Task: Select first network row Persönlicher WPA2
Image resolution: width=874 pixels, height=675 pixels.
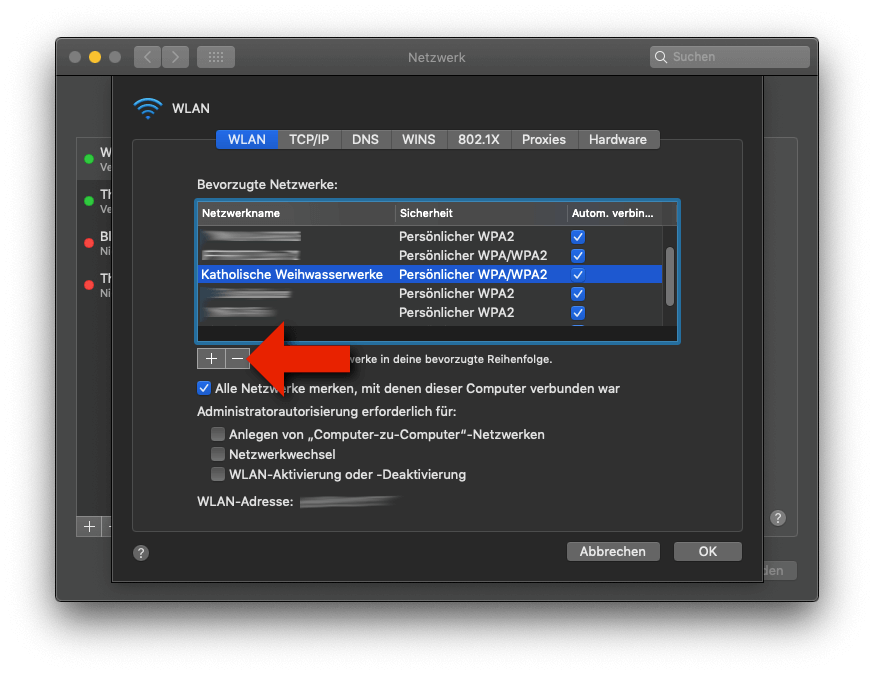Action: tap(430, 237)
